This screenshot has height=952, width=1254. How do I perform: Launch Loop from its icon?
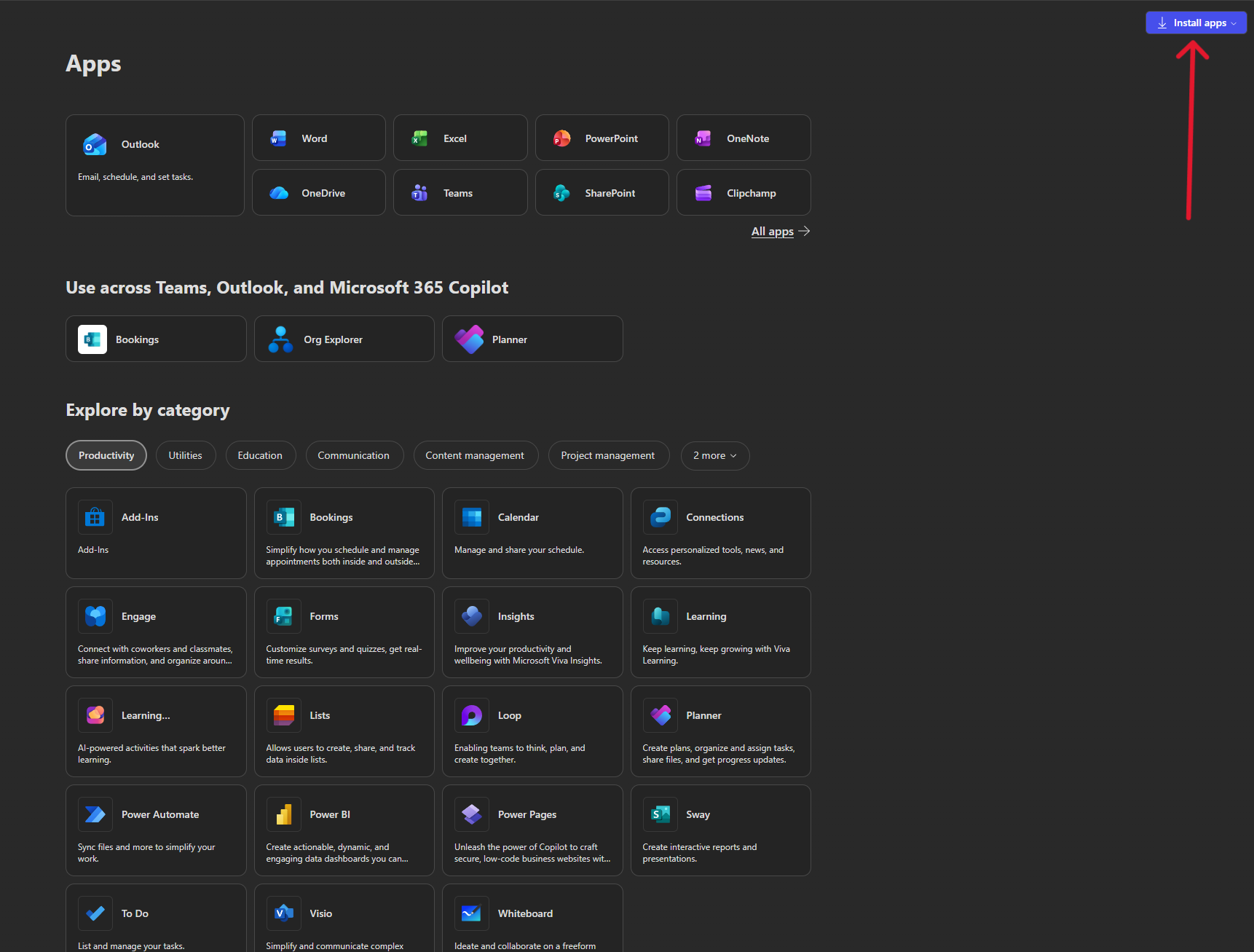pos(472,715)
